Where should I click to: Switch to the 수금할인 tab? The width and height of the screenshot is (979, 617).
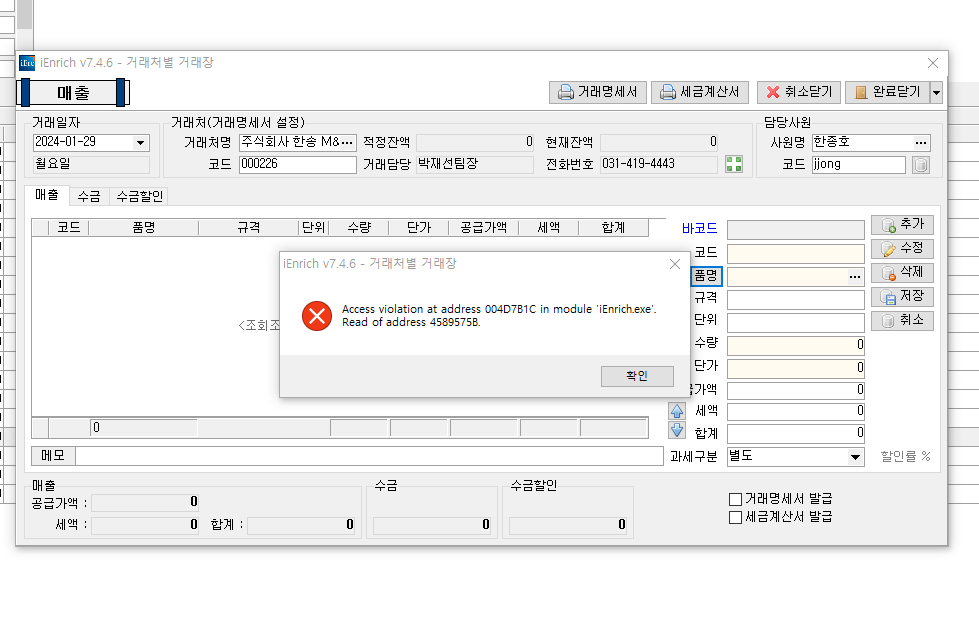[x=139, y=196]
